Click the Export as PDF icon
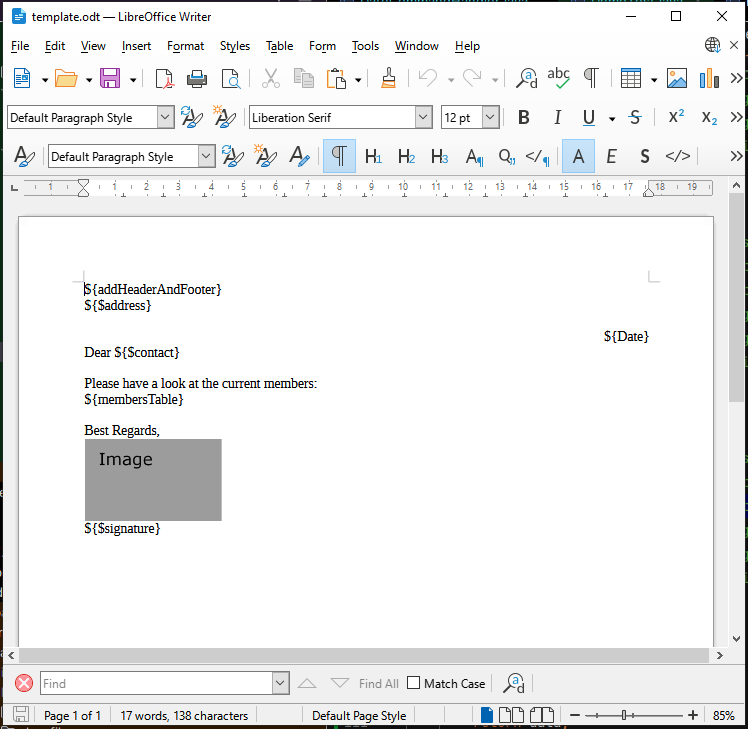 (x=164, y=79)
